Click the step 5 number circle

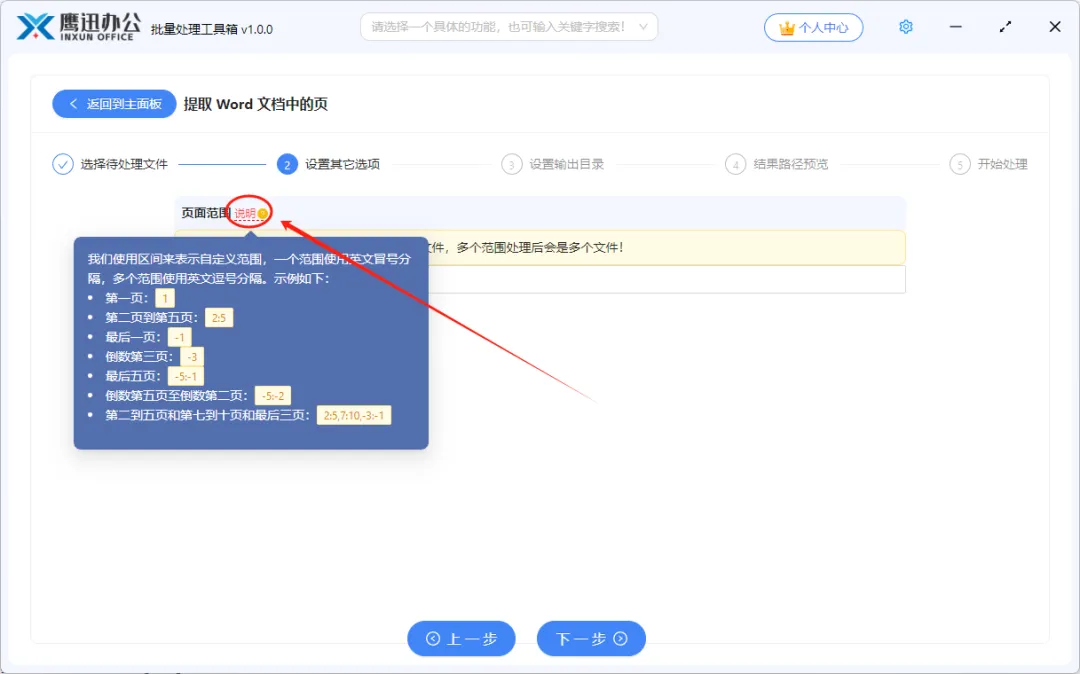coord(959,164)
